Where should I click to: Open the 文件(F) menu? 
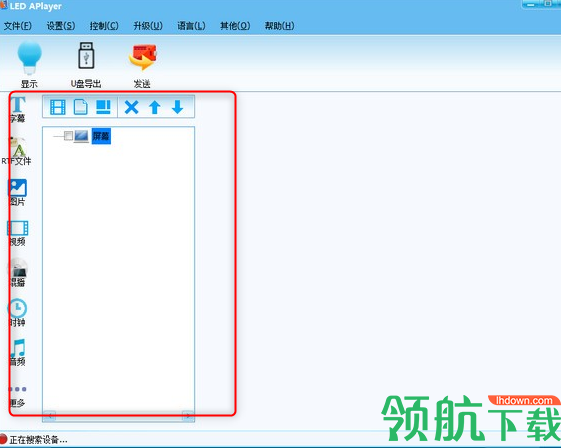(18, 26)
